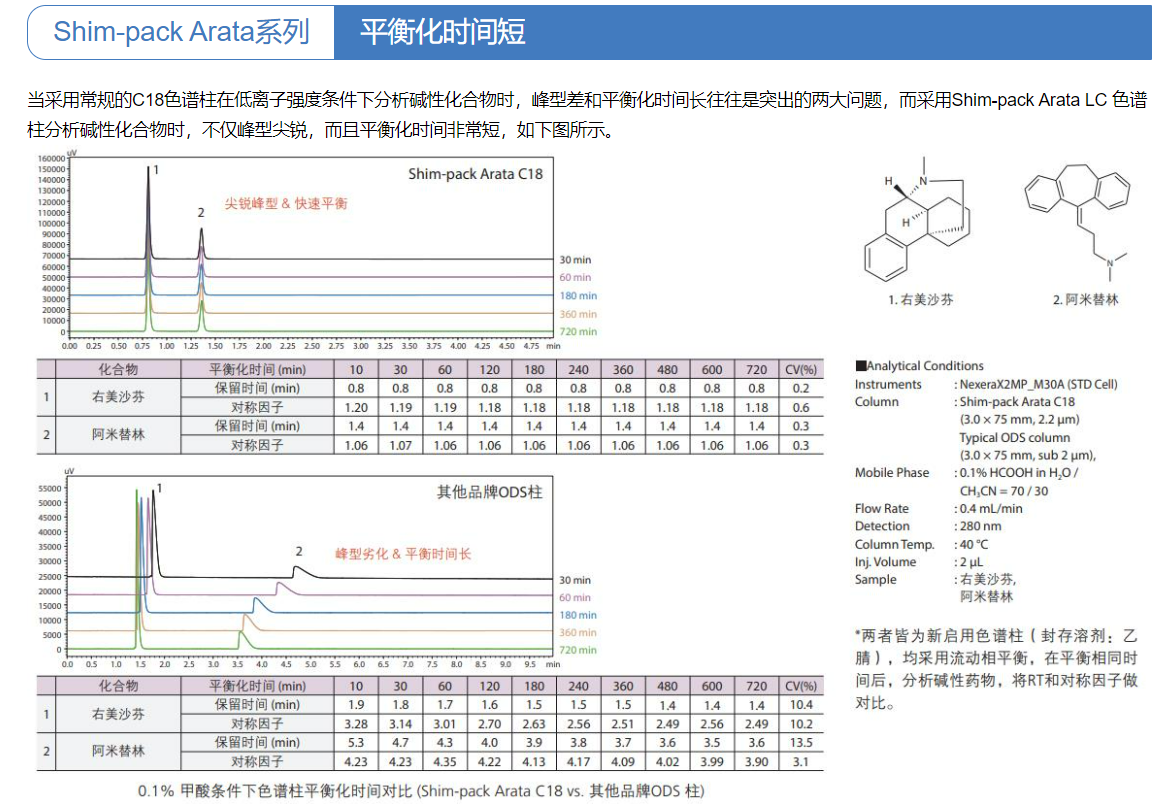Screen dimensions: 1171x804
Task: Click the Mobile Phase condition row
Action: (965, 473)
